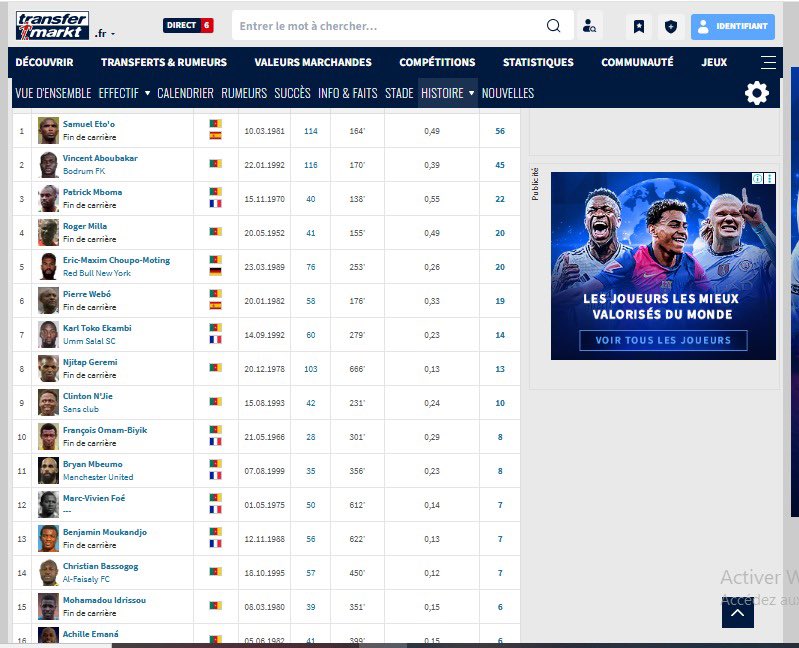Go to VUE D'ENSEMBLE tab

pyautogui.click(x=53, y=93)
